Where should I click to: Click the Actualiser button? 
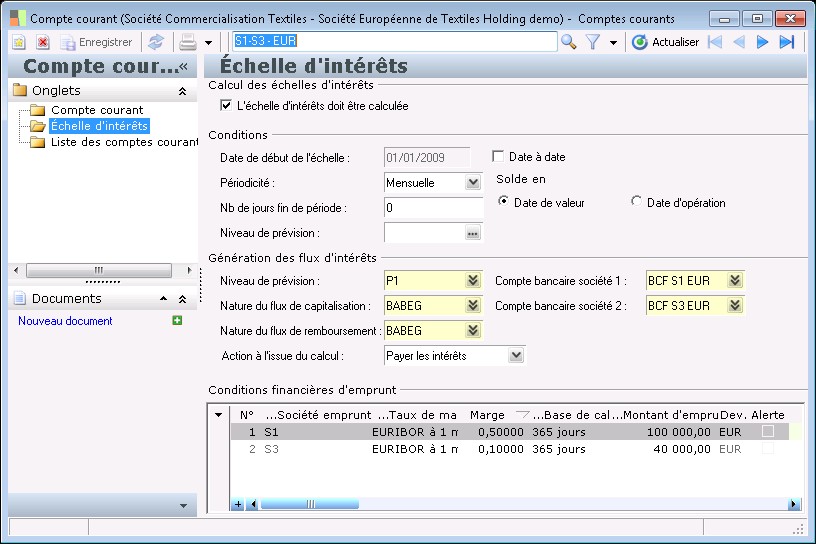[x=666, y=42]
